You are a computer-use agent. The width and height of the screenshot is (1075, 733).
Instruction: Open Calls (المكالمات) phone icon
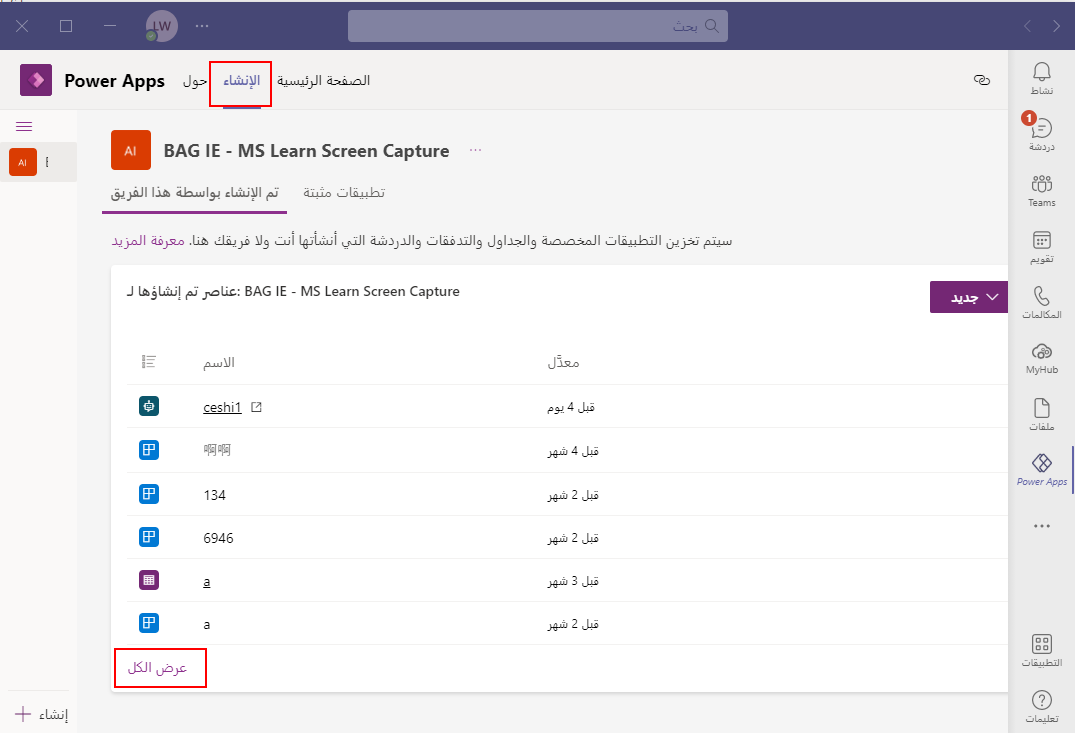click(1041, 302)
